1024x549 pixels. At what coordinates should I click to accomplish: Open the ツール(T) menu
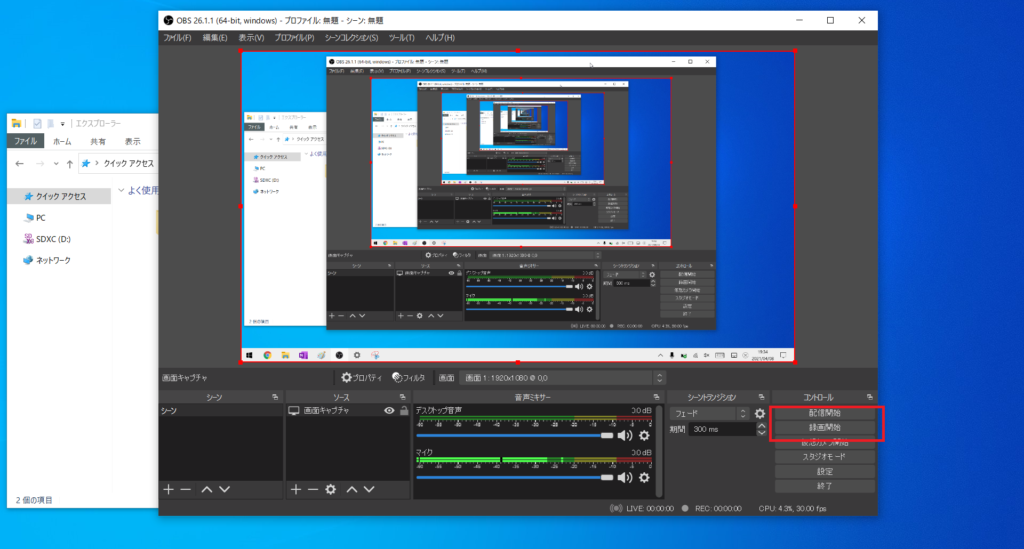pyautogui.click(x=402, y=38)
